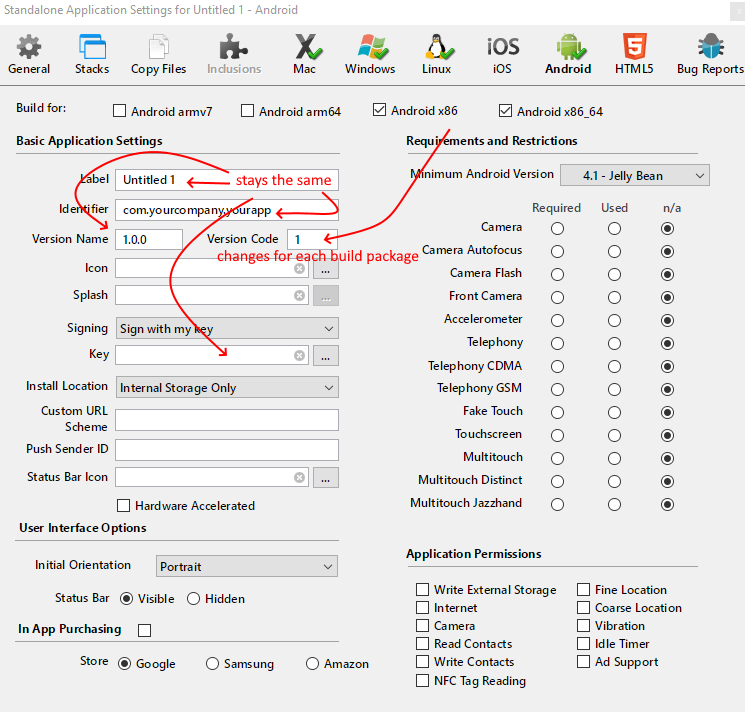Open the Copy Files pane

(158, 54)
